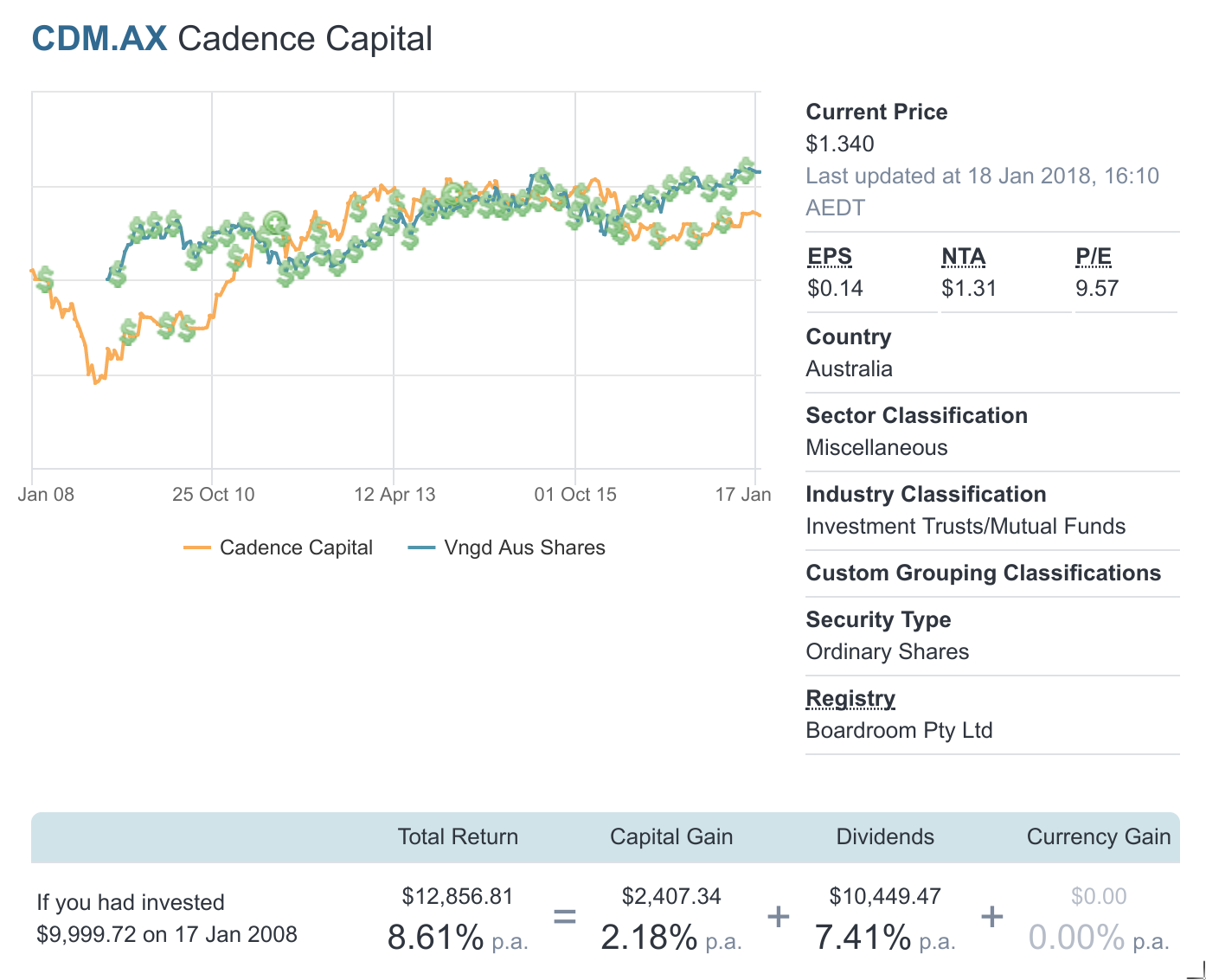Click the Capital Gain column header
1206x980 pixels.
tap(671, 836)
